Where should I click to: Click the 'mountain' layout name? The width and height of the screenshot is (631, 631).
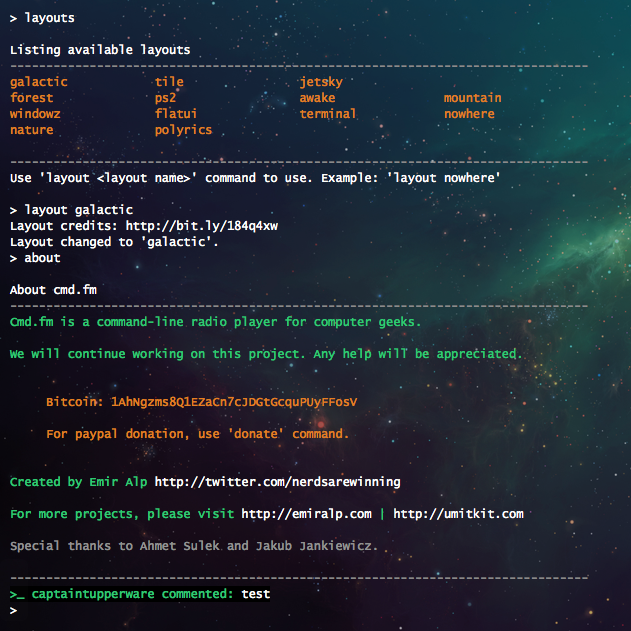point(472,98)
